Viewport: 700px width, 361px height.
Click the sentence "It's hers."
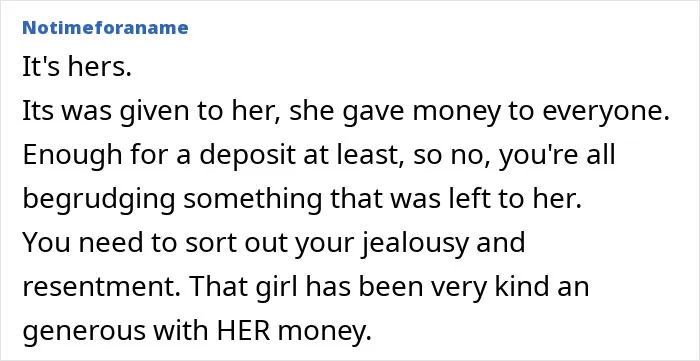coord(77,68)
